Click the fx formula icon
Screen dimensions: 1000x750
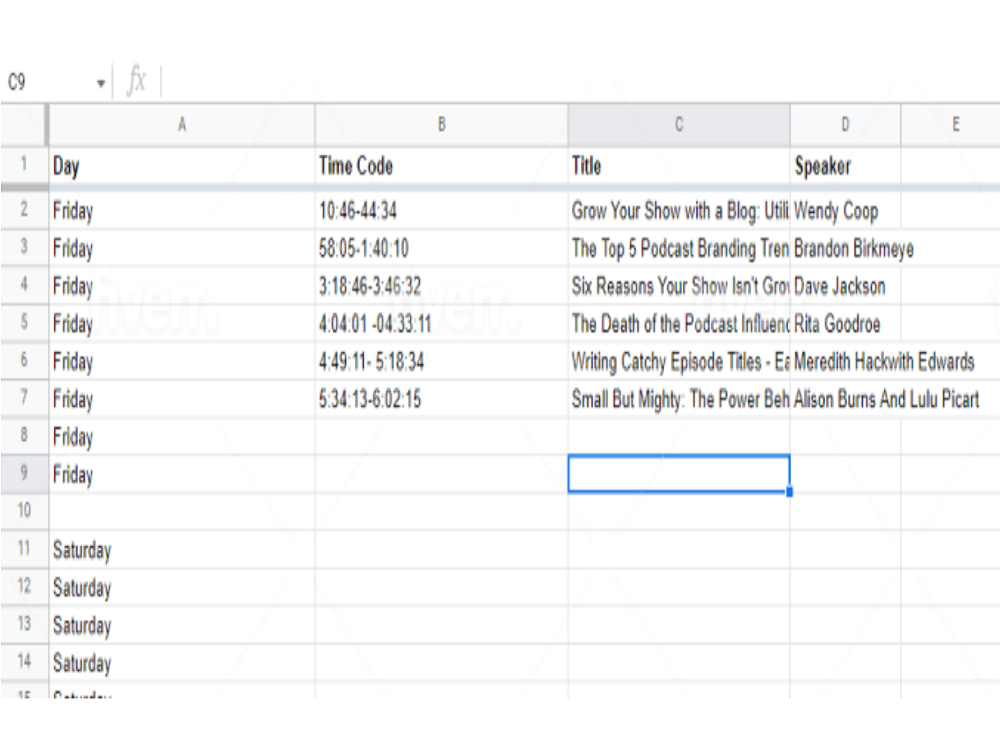tap(136, 82)
